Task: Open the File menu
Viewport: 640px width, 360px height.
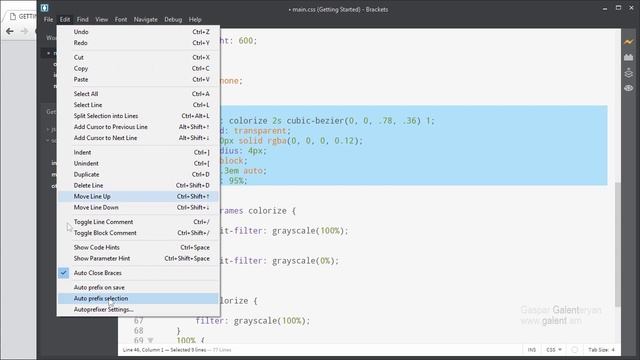Action: 48,19
